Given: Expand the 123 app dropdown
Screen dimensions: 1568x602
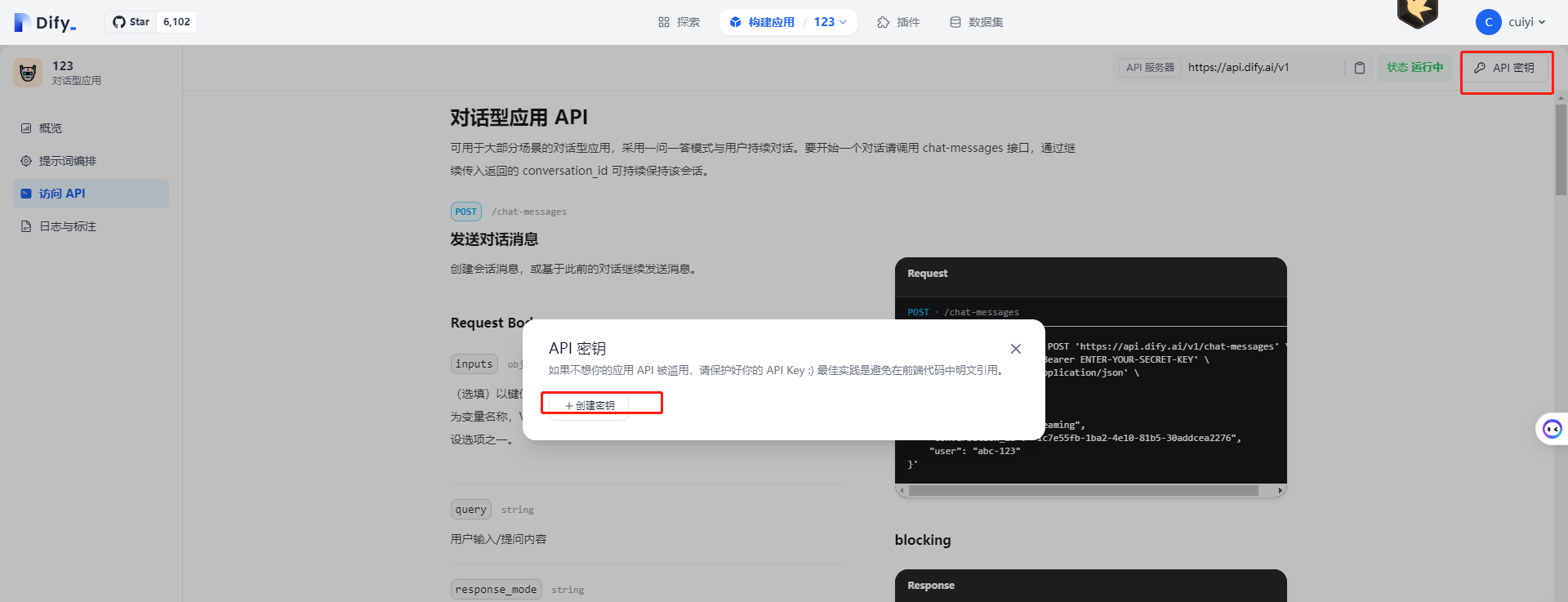Looking at the screenshot, I should pyautogui.click(x=831, y=22).
